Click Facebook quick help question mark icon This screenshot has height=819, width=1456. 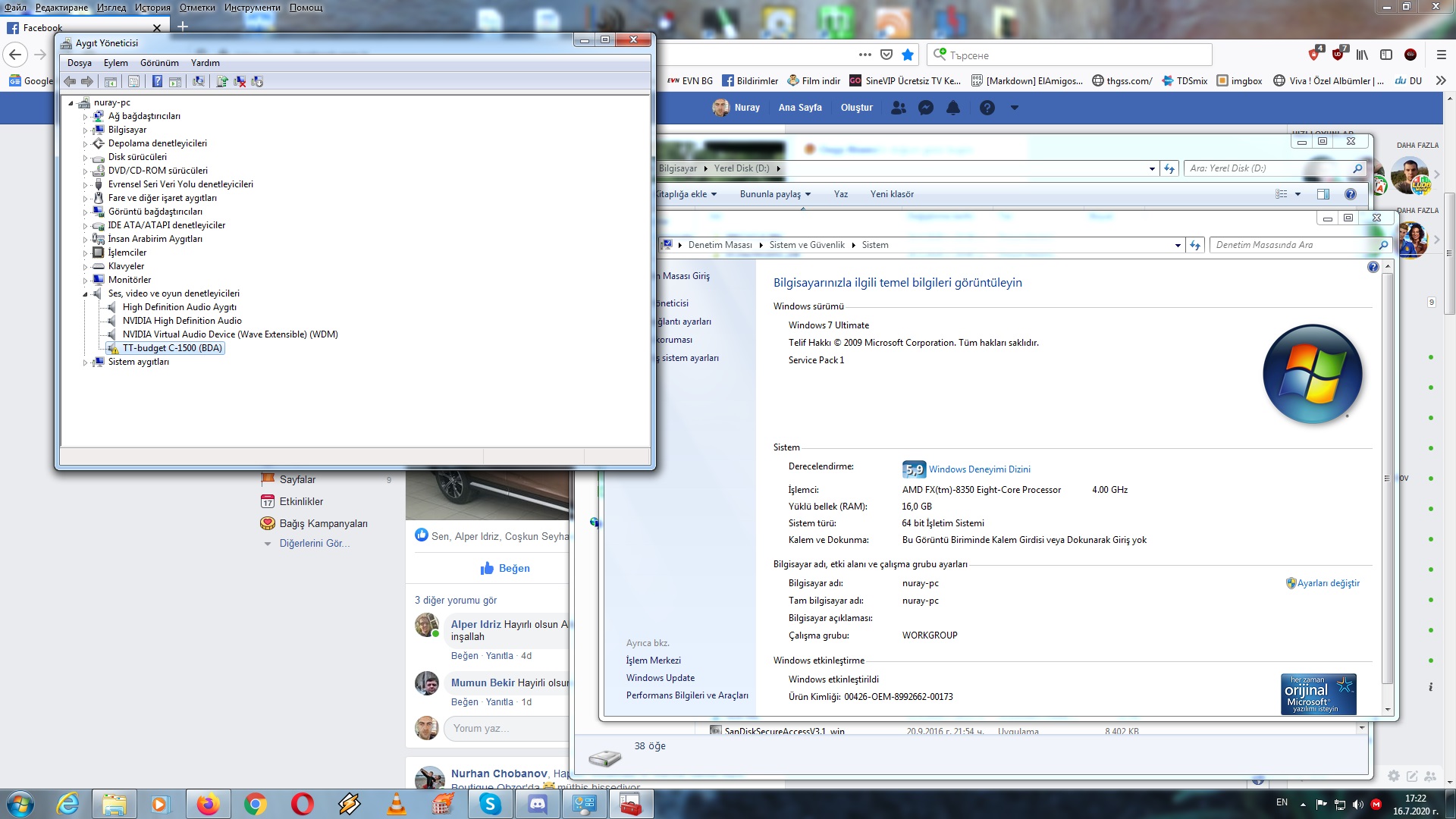(987, 108)
